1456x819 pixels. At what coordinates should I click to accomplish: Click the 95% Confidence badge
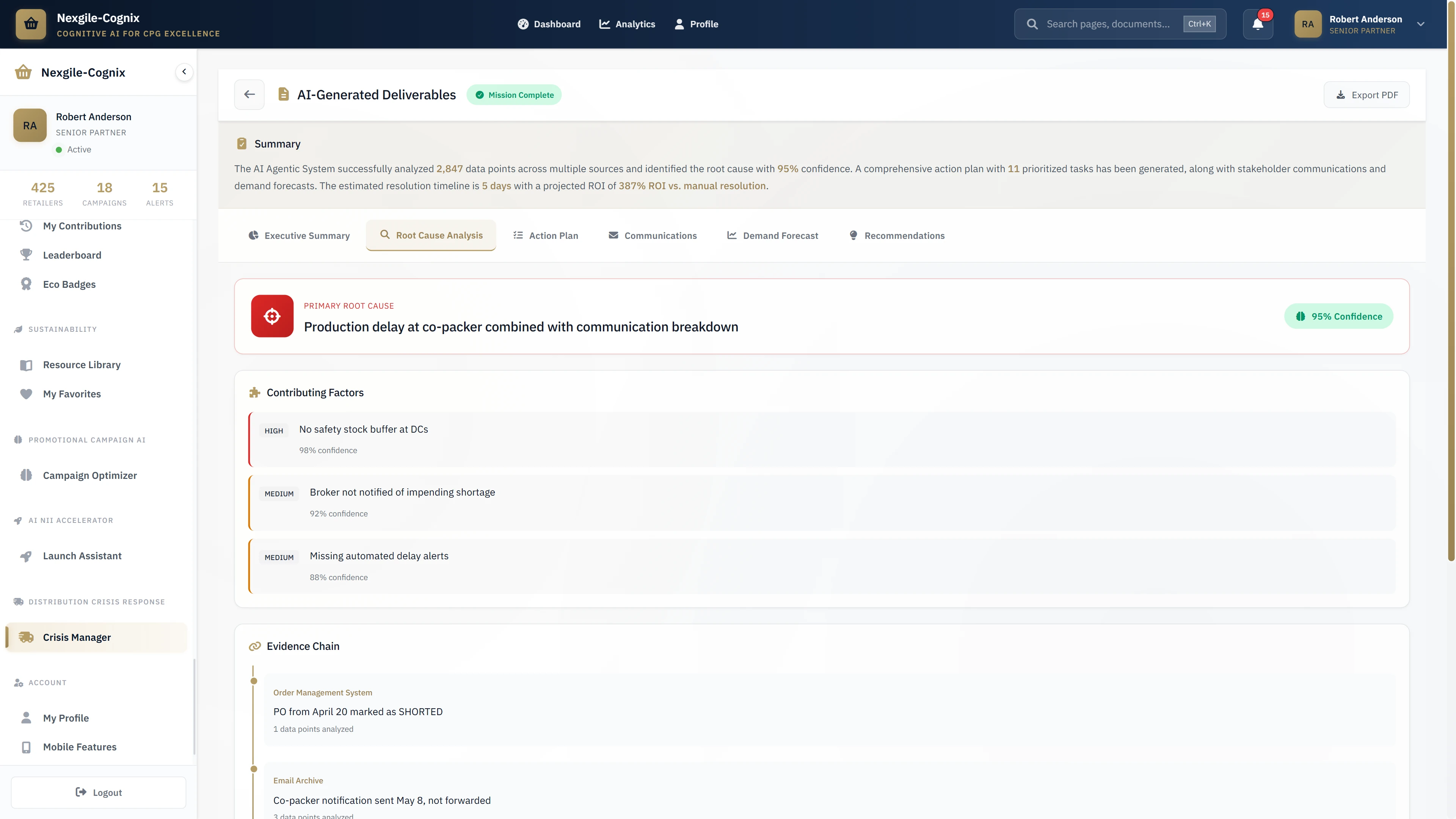pos(1338,316)
